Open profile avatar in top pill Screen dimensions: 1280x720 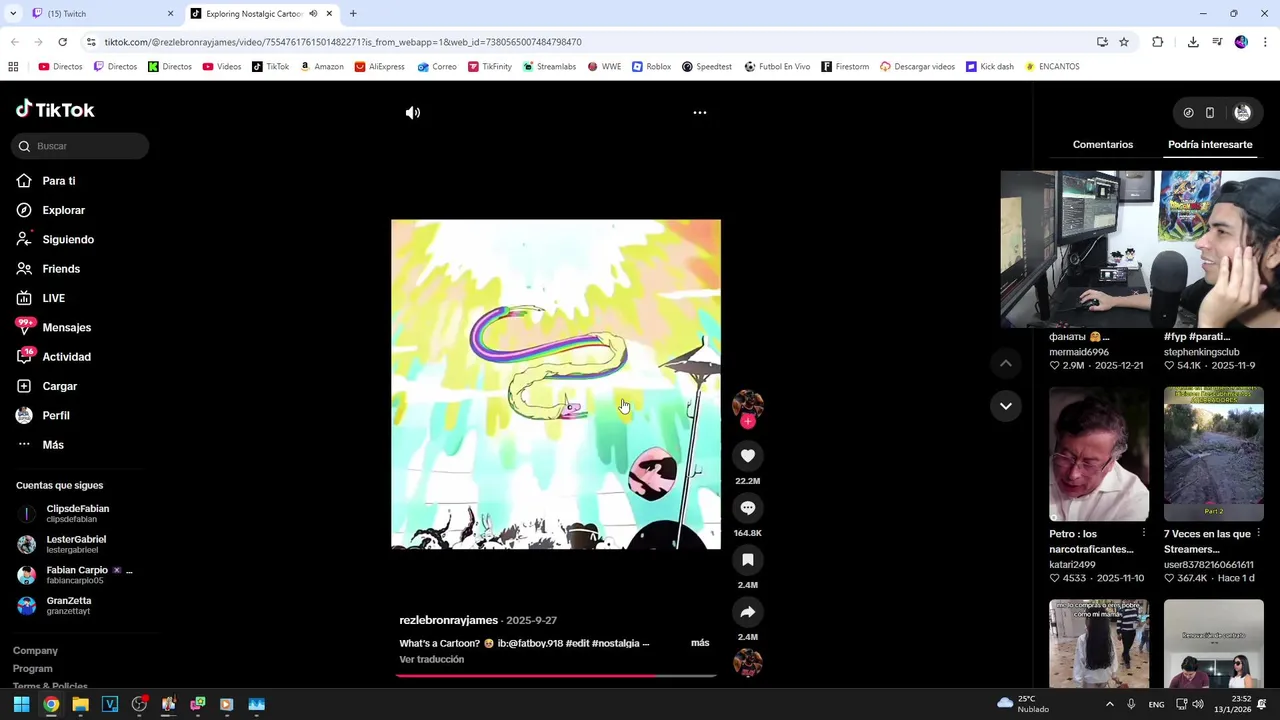tap(1243, 113)
